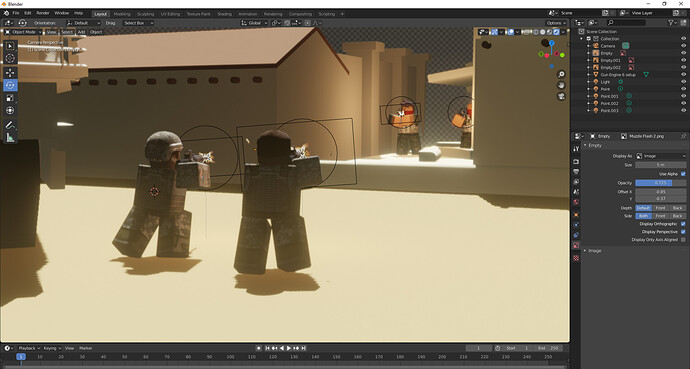Adjust the Opacity slider

pos(661,183)
